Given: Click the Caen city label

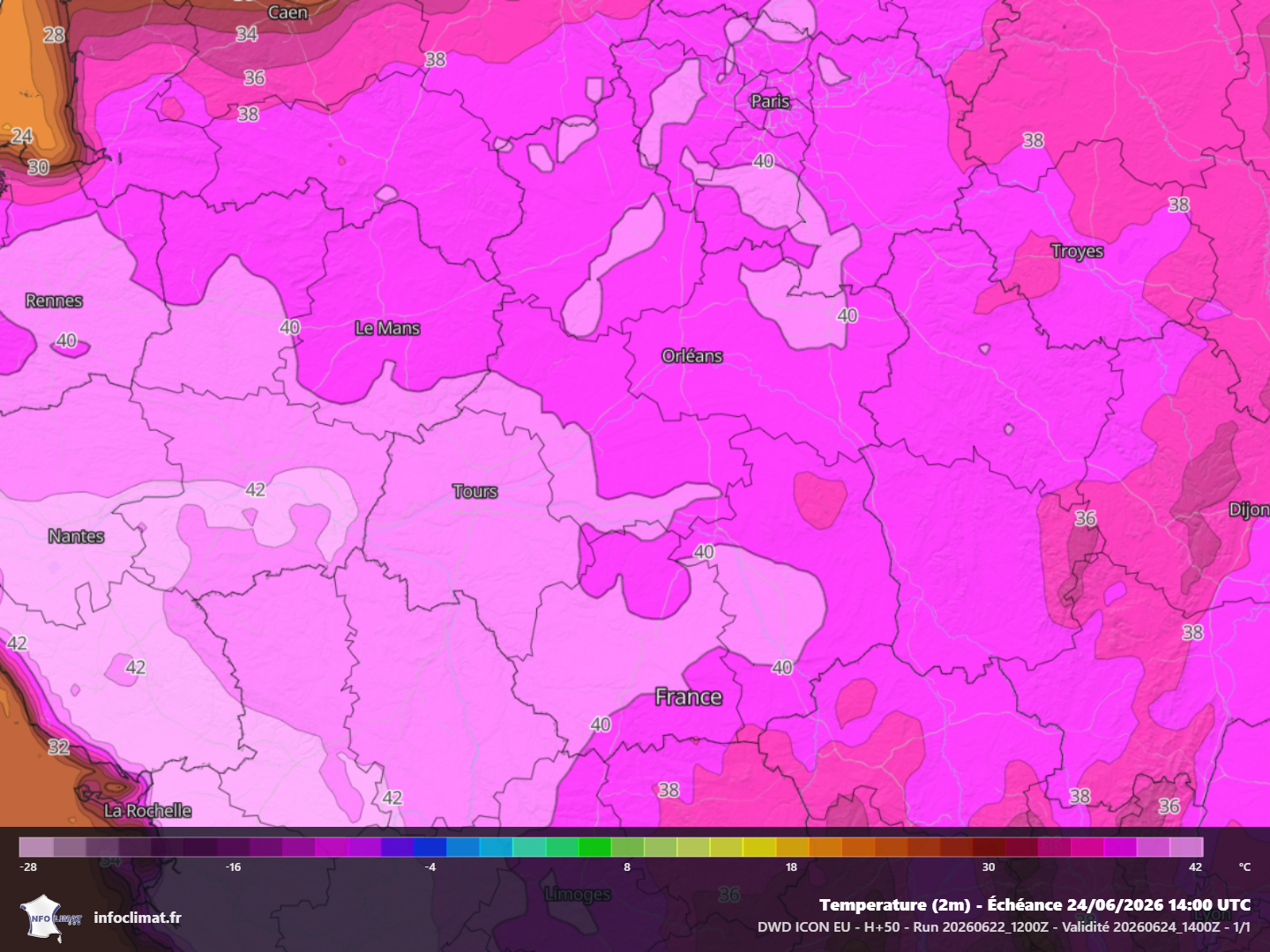Looking at the screenshot, I should [x=288, y=12].
